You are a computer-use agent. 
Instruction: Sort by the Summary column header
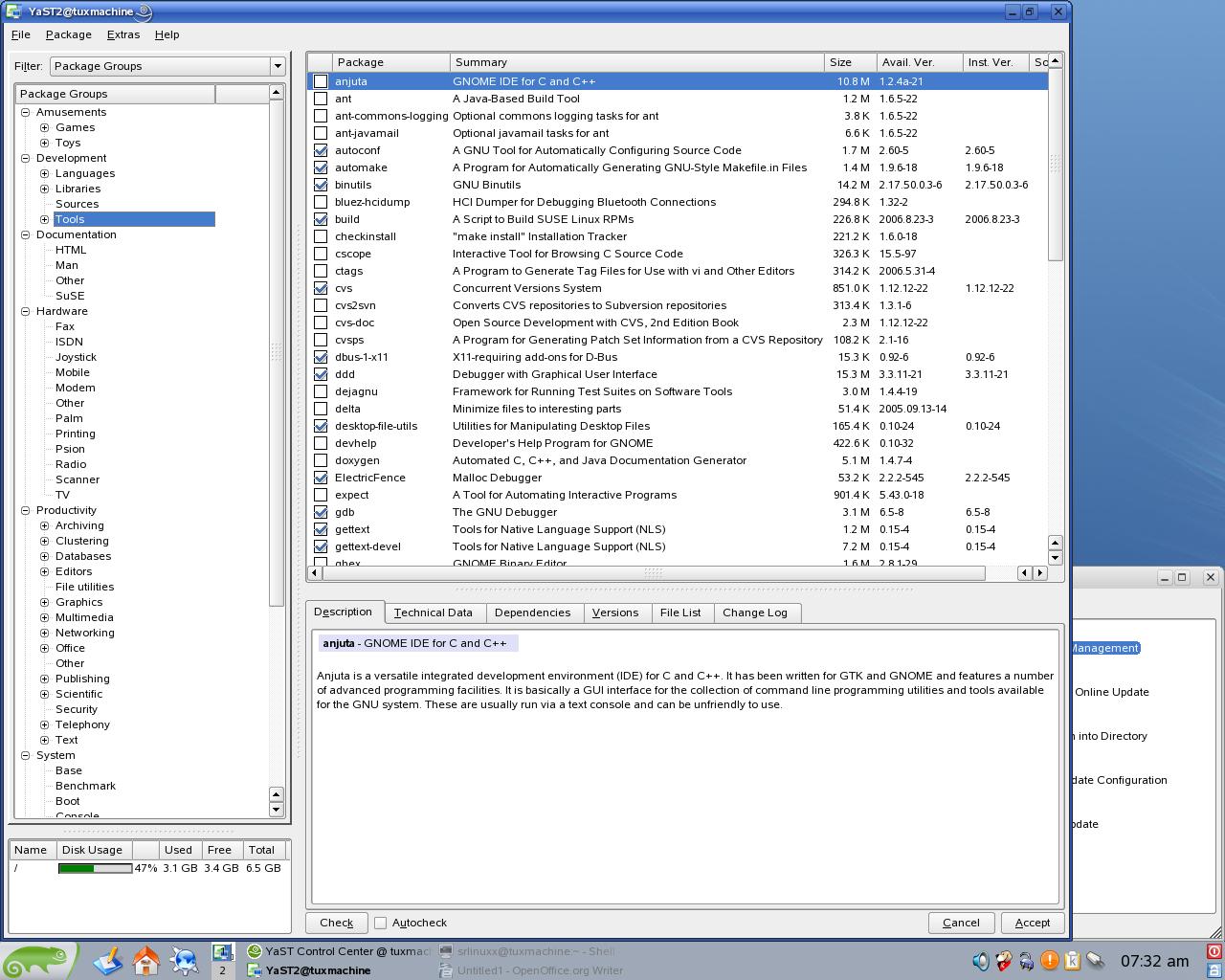tap(637, 62)
